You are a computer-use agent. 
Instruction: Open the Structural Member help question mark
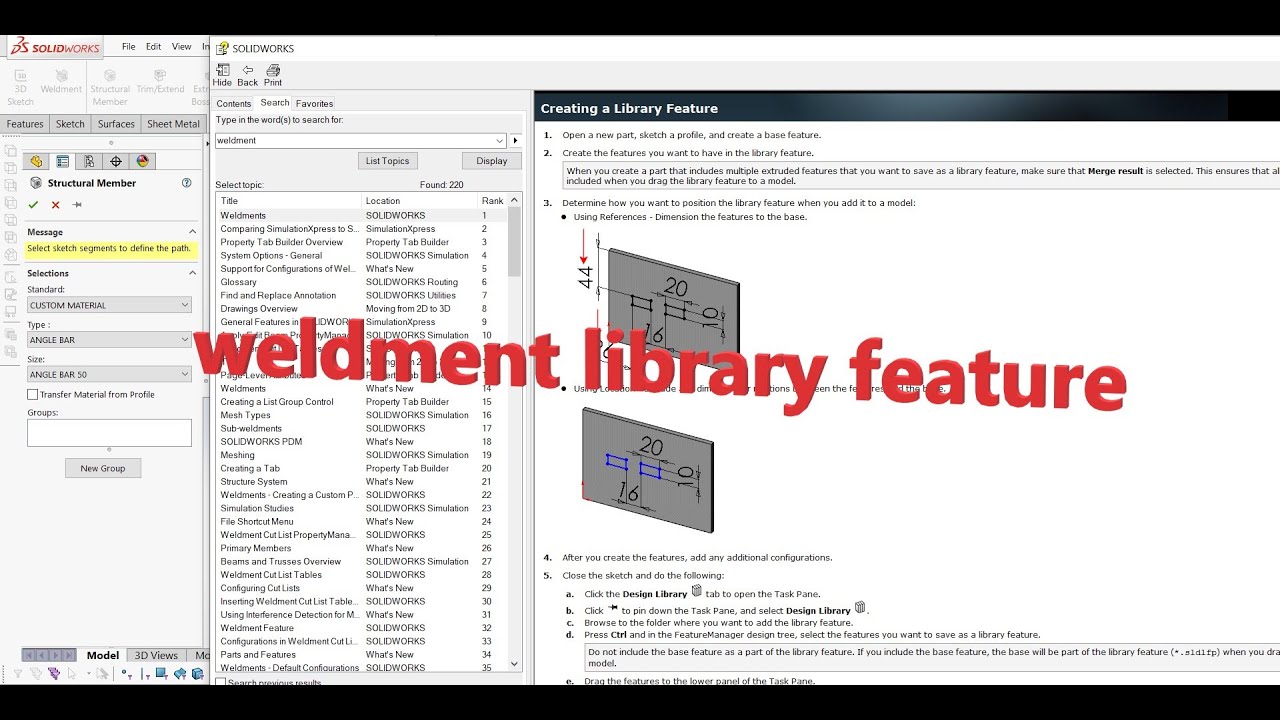(186, 183)
